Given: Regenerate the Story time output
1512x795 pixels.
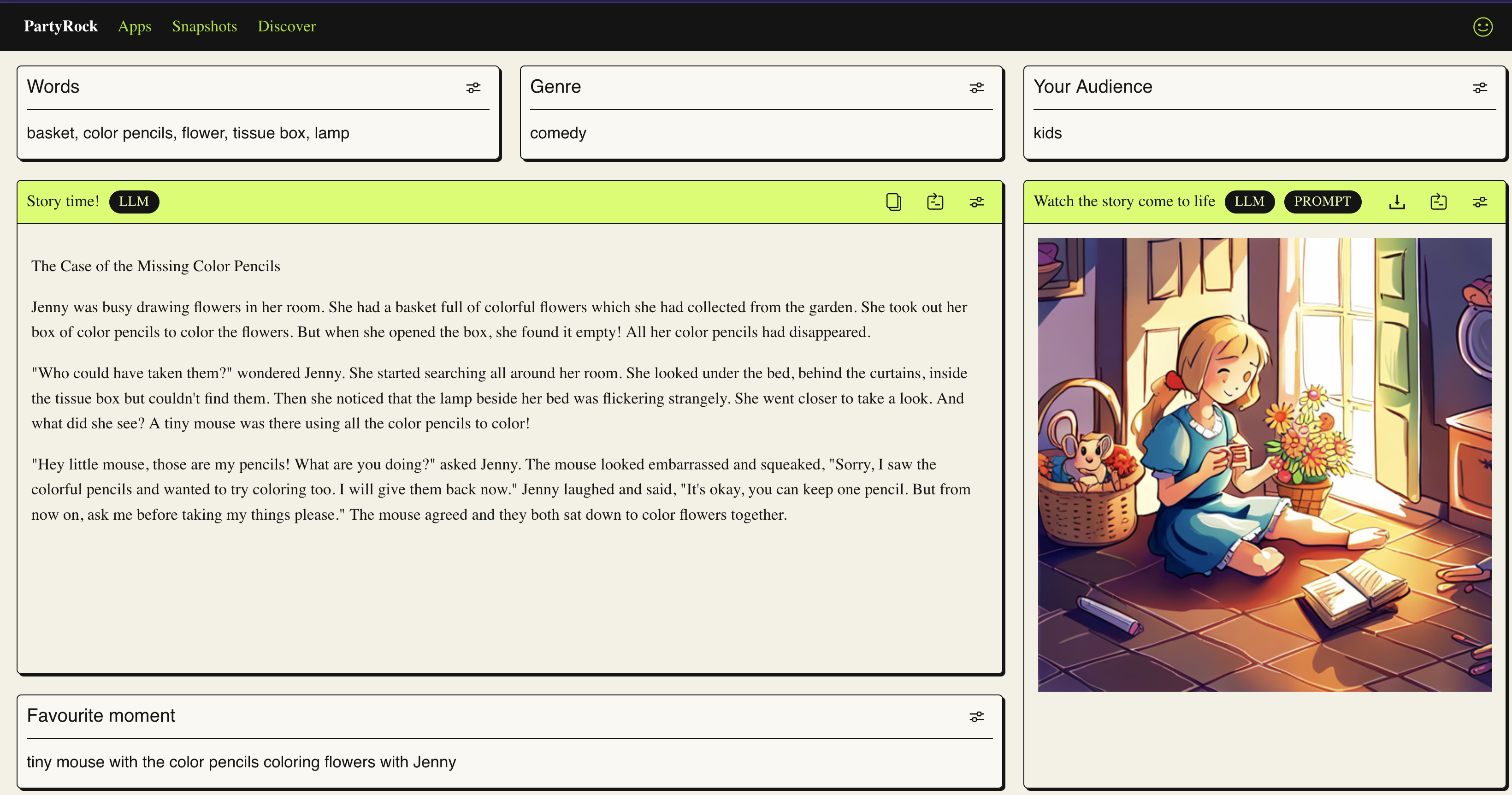Looking at the screenshot, I should tap(935, 202).
